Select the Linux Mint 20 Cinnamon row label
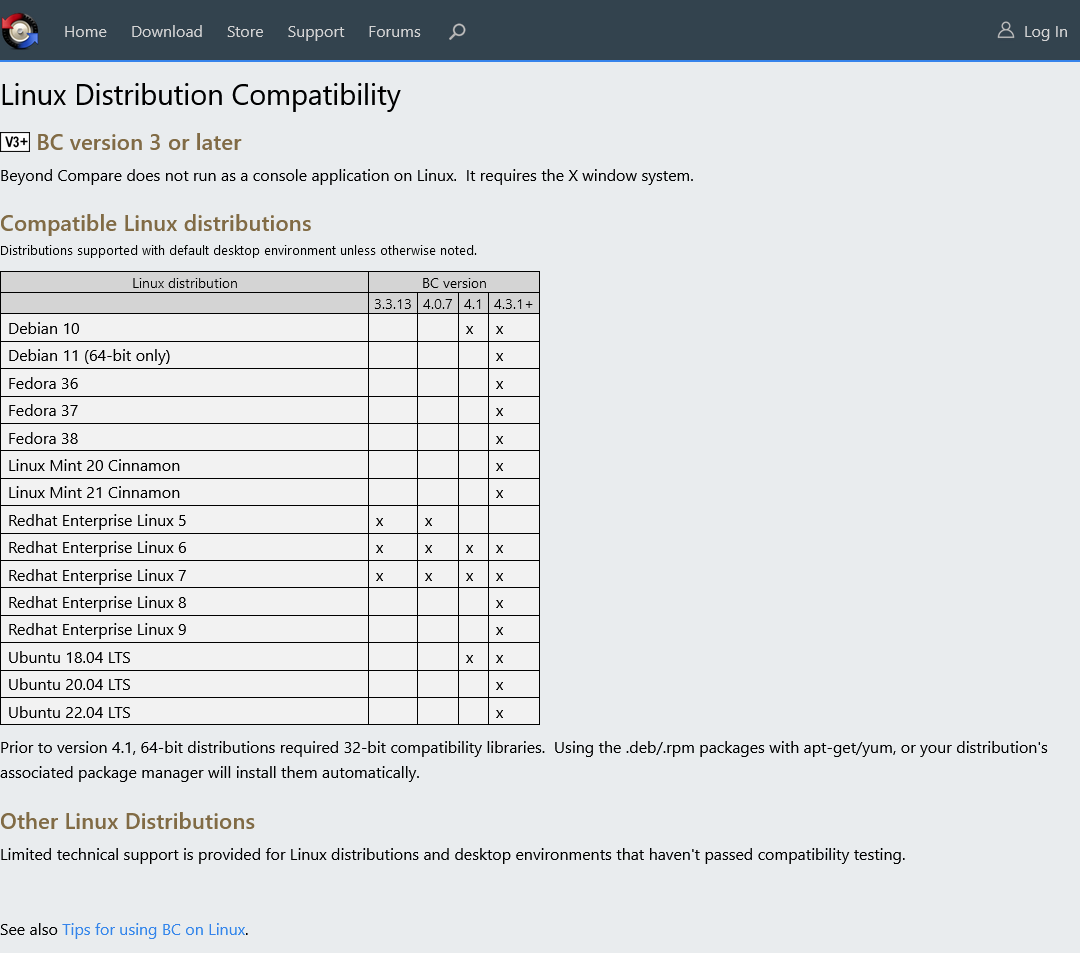Screen dimensions: 1080x953 click(94, 466)
